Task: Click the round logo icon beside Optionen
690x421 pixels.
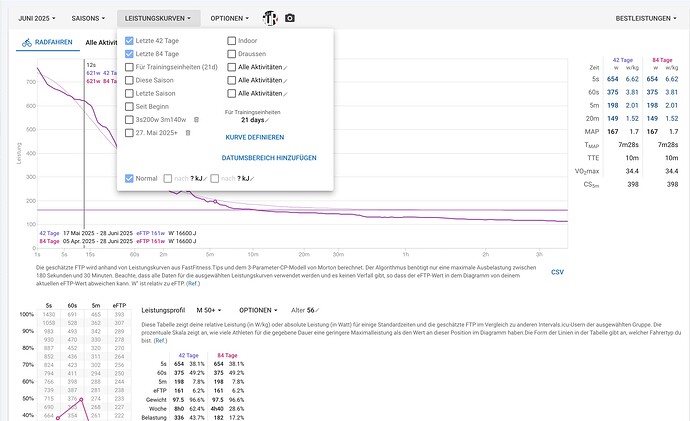Action: [269, 18]
